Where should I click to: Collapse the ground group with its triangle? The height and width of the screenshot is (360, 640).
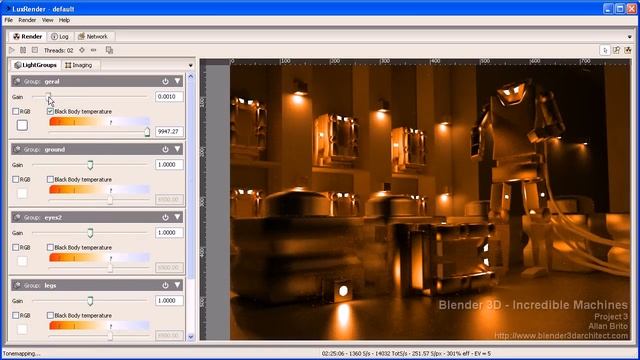pyautogui.click(x=178, y=149)
